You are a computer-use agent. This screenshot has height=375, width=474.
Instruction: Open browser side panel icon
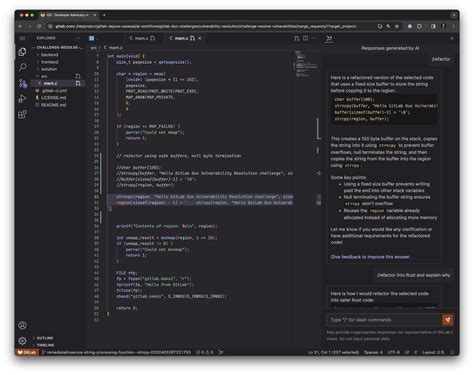tap(433, 26)
